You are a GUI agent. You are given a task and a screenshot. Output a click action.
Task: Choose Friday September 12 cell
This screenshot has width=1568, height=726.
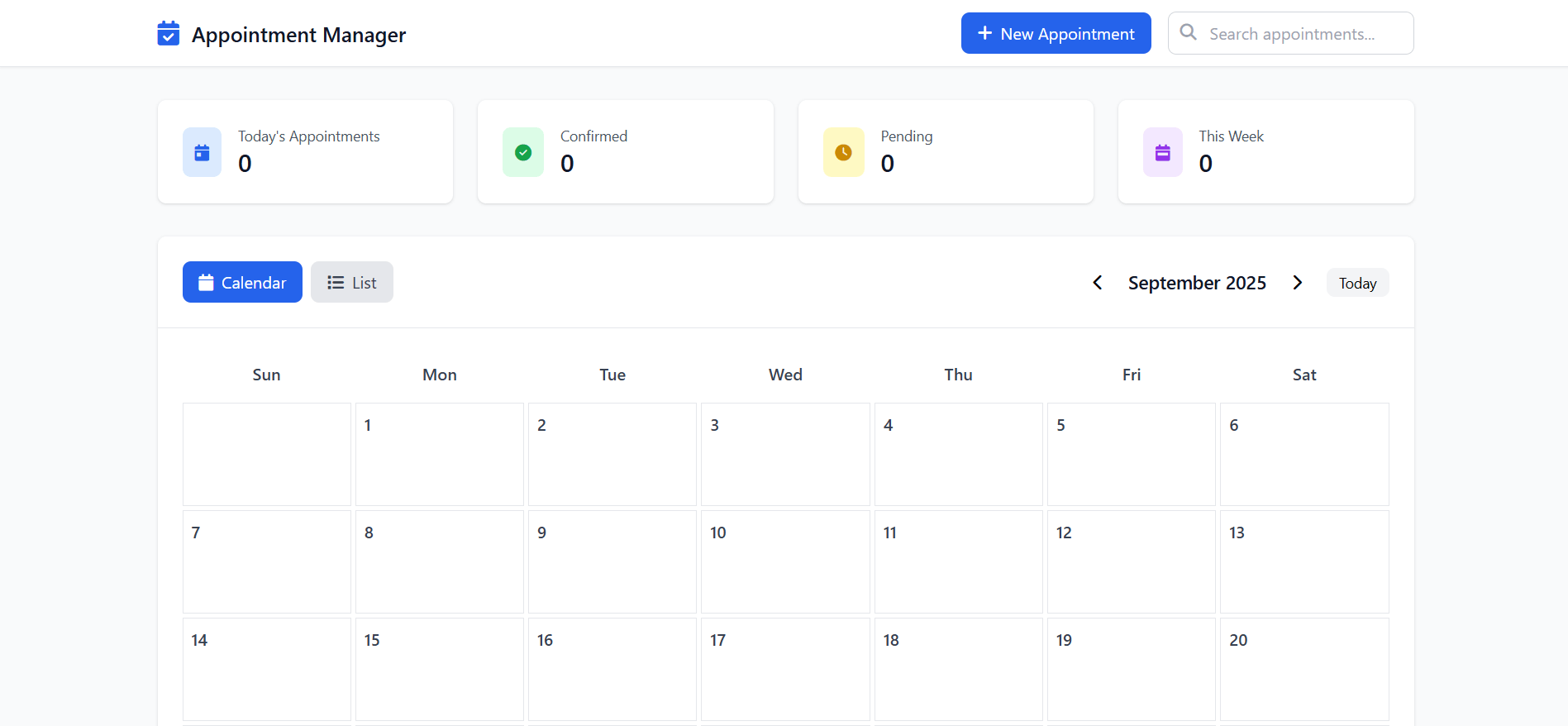(x=1131, y=561)
